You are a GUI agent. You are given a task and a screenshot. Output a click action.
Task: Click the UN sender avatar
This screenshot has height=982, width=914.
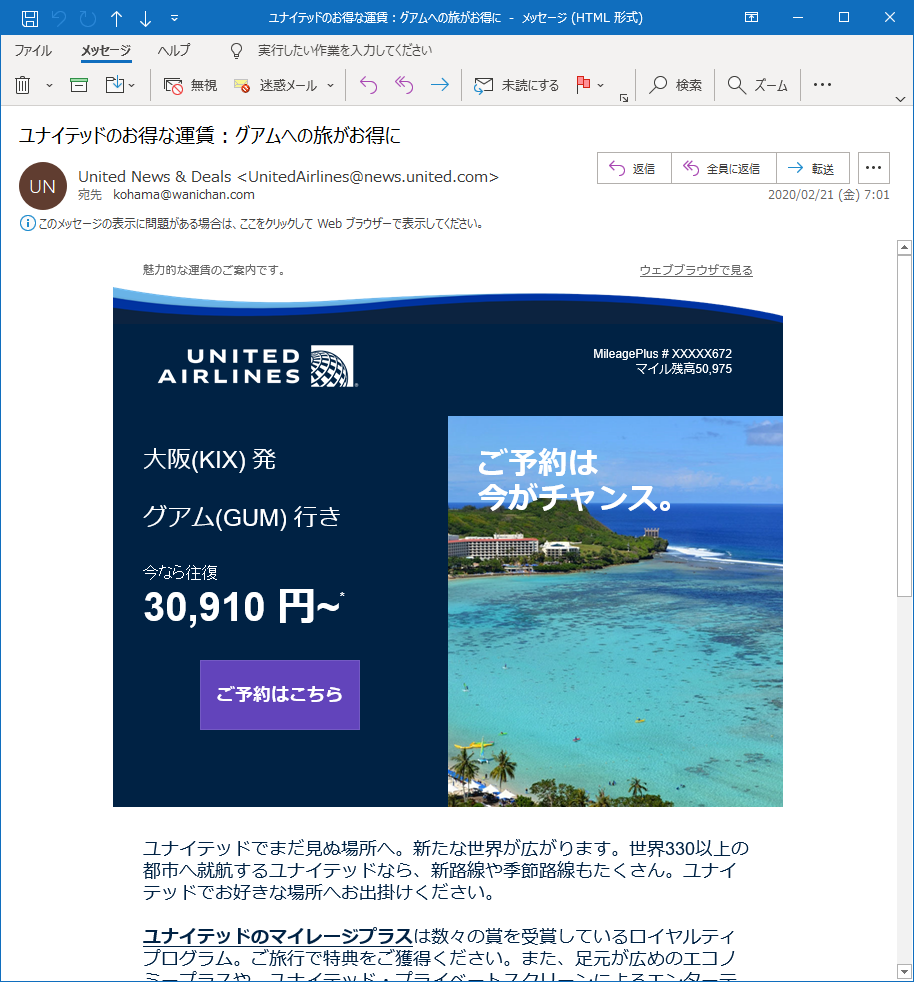tap(43, 186)
